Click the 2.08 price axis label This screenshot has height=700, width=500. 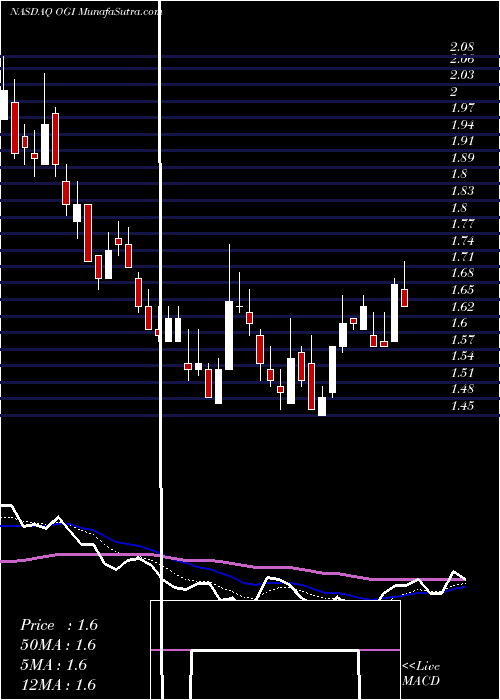(x=462, y=47)
